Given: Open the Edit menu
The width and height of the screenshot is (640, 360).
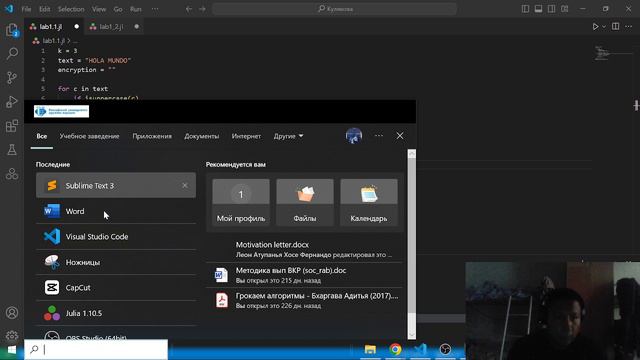Looking at the screenshot, I should (x=44, y=9).
